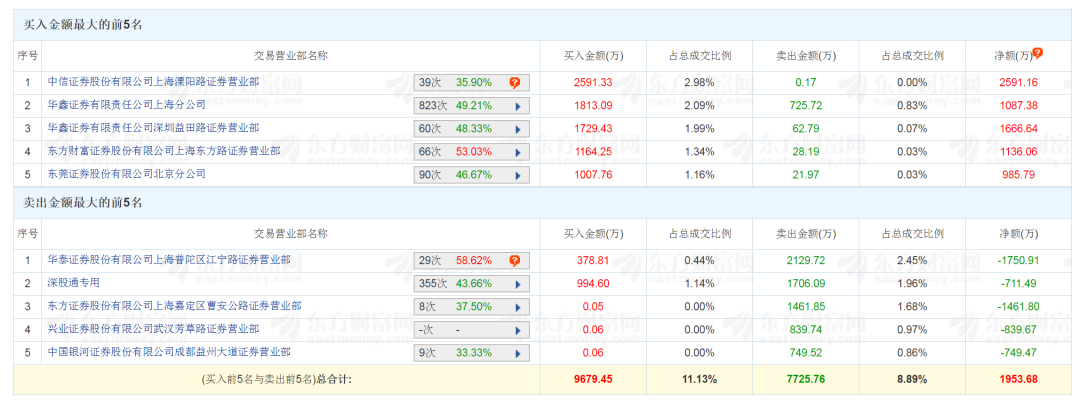Click 29次 58.62% stats box for 华泰证券

pyautogui.click(x=472, y=261)
